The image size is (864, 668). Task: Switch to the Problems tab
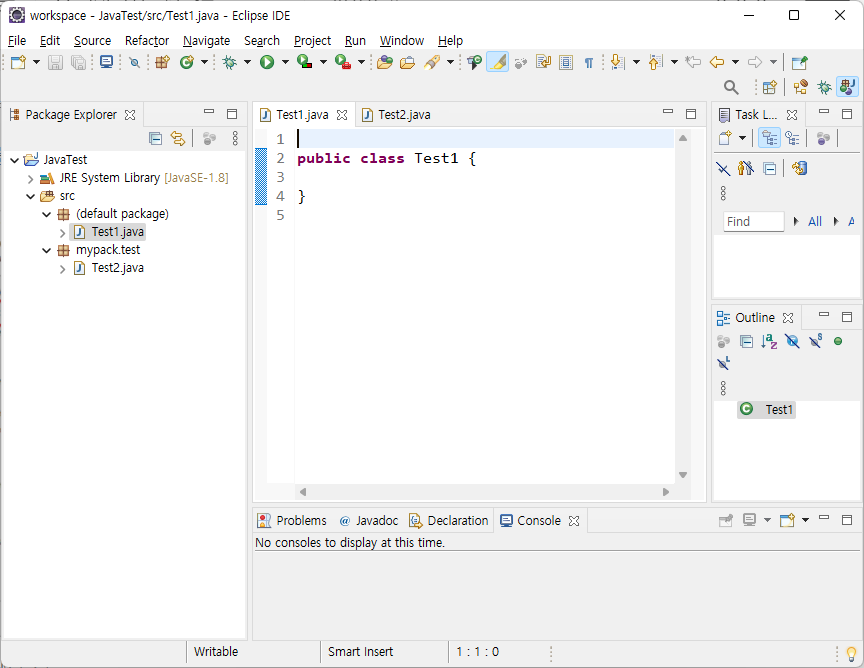tap(292, 520)
